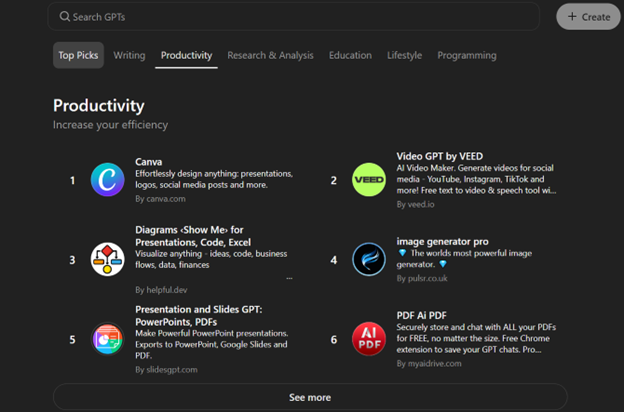Open Diagrams Show Me title
This screenshot has width=624, height=412.
(x=193, y=236)
